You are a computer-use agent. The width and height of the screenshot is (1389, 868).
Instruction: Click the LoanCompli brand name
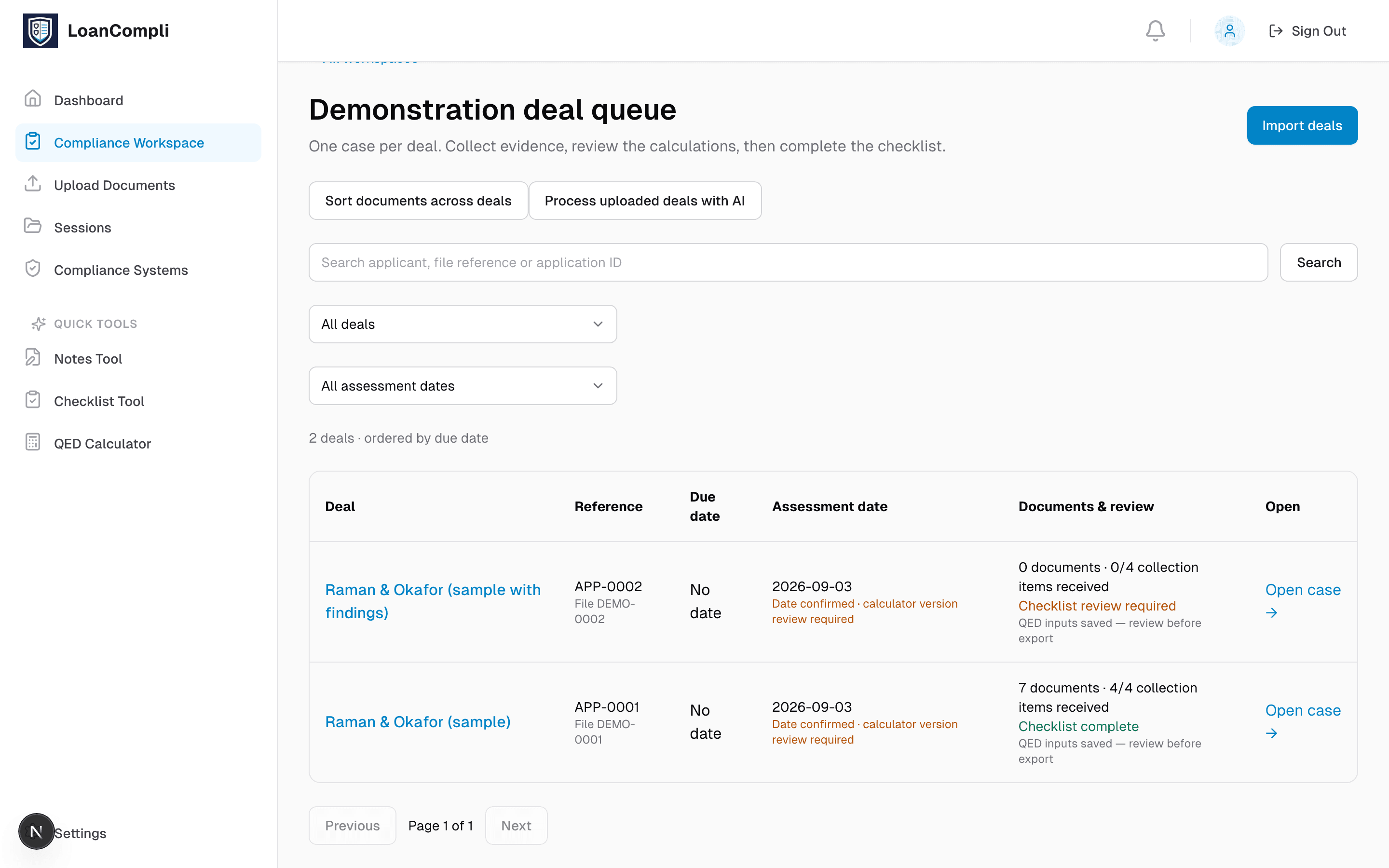pyautogui.click(x=118, y=30)
